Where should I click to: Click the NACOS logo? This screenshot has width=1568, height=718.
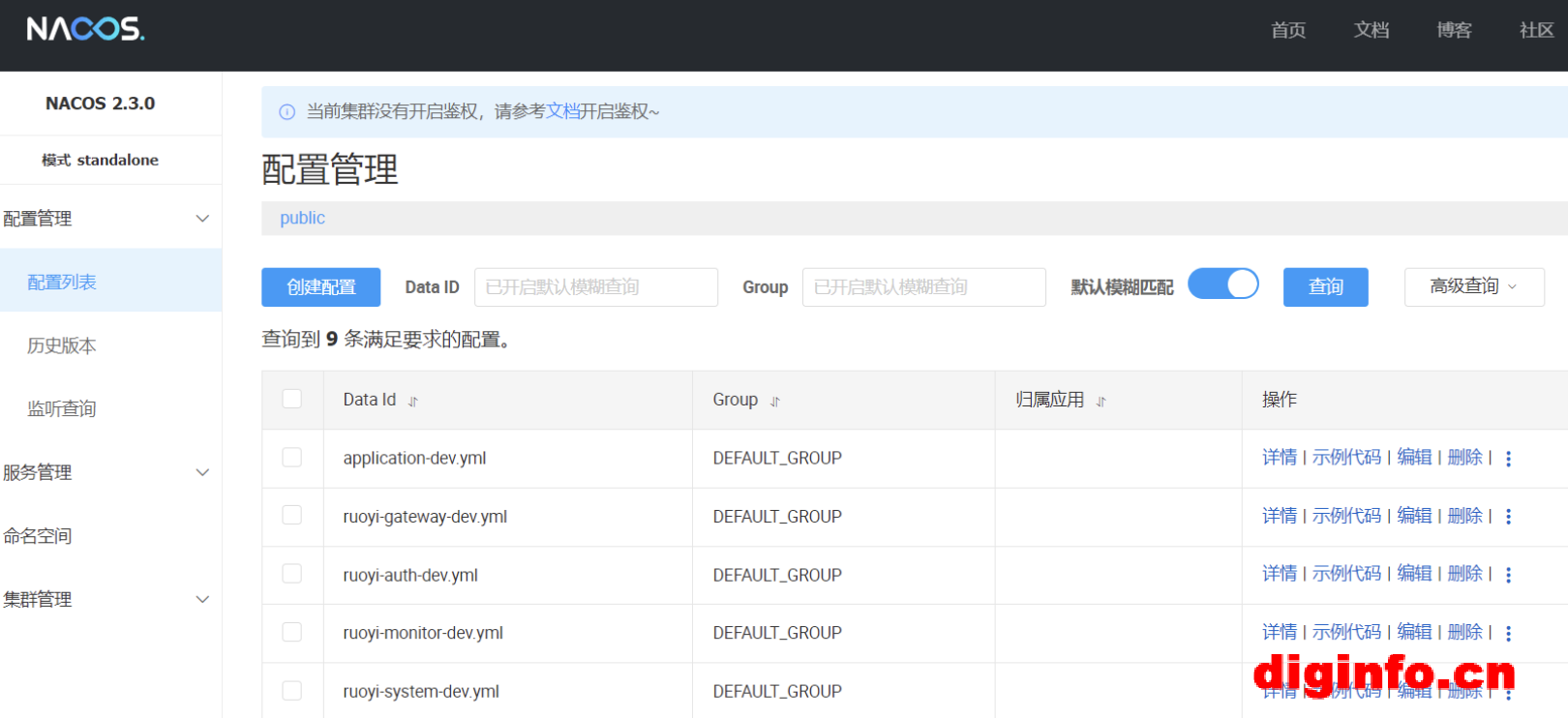coord(85,29)
